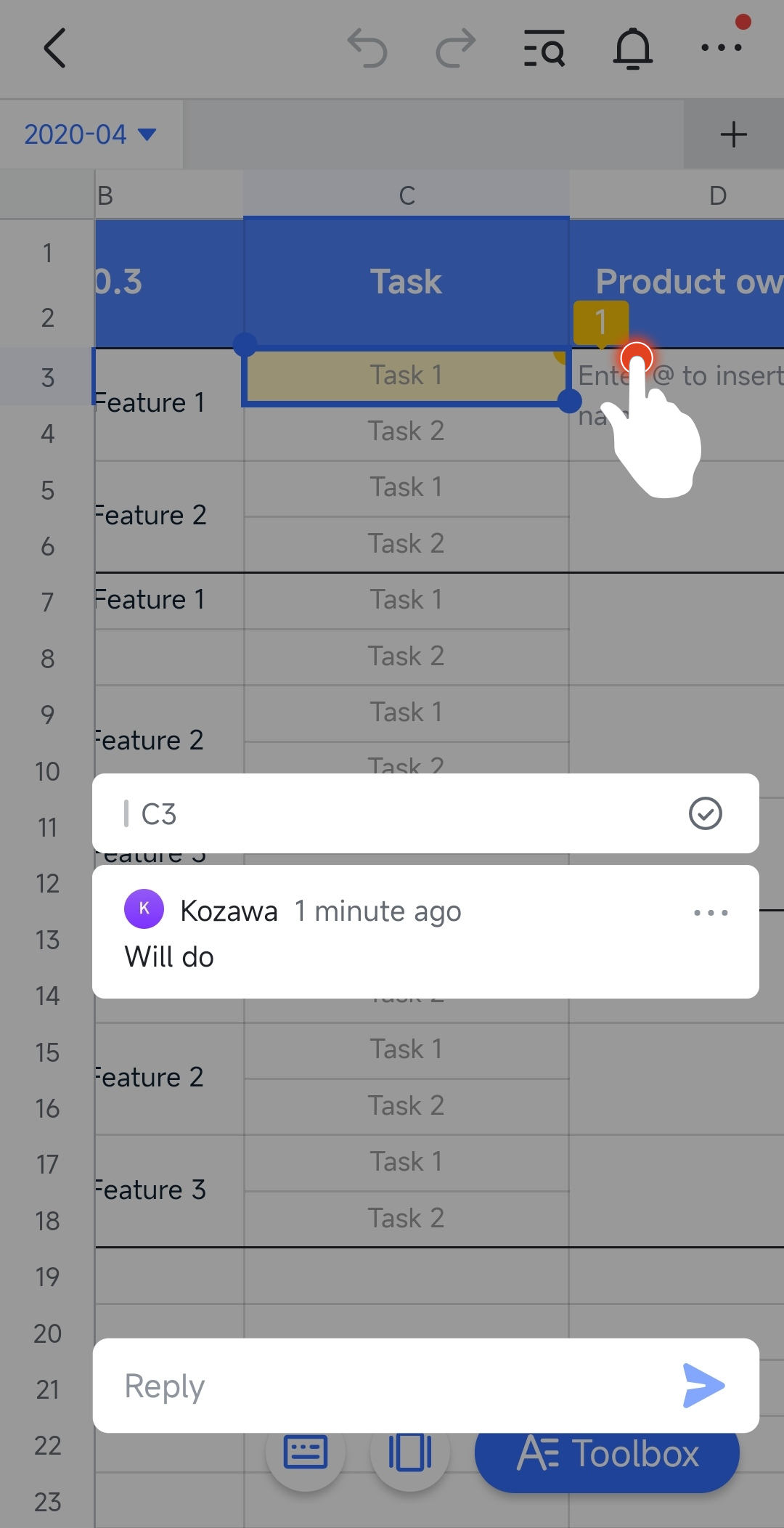Open the notifications bell
This screenshot has height=1528, width=784.
point(633,49)
